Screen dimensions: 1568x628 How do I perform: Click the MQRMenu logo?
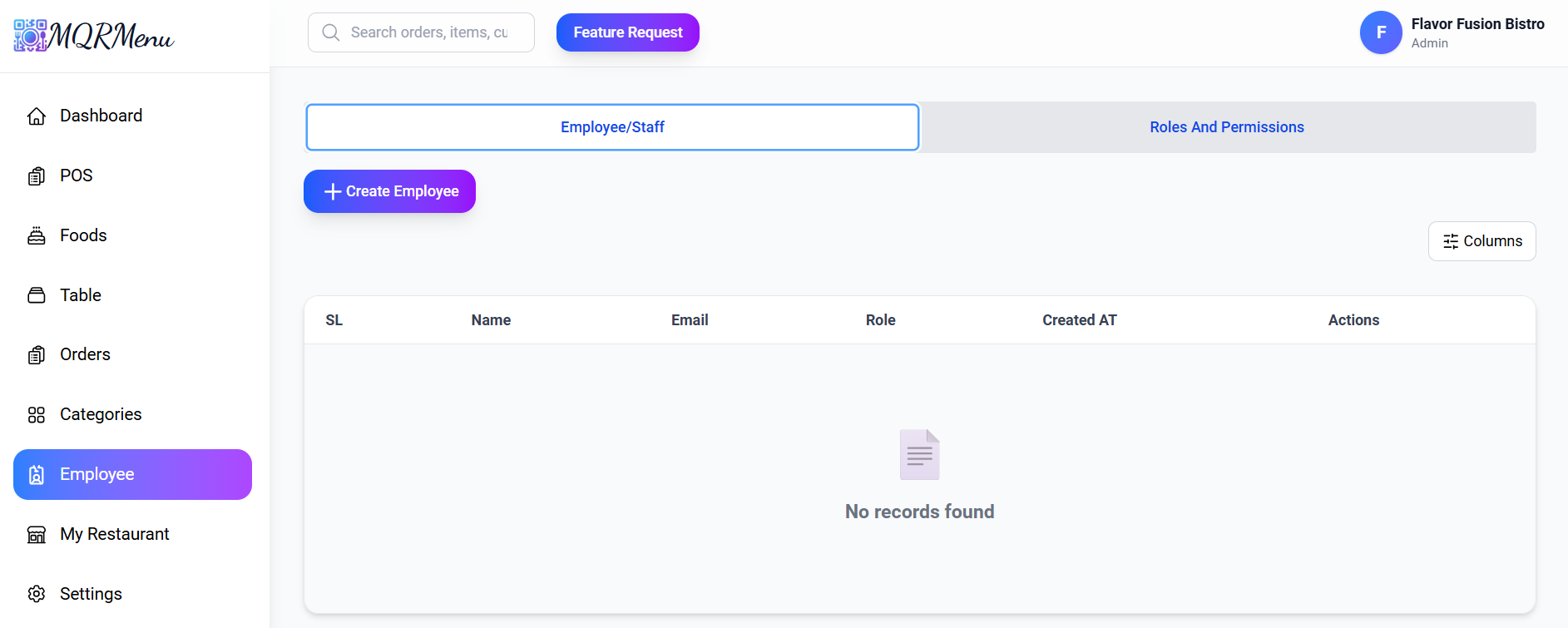click(93, 36)
